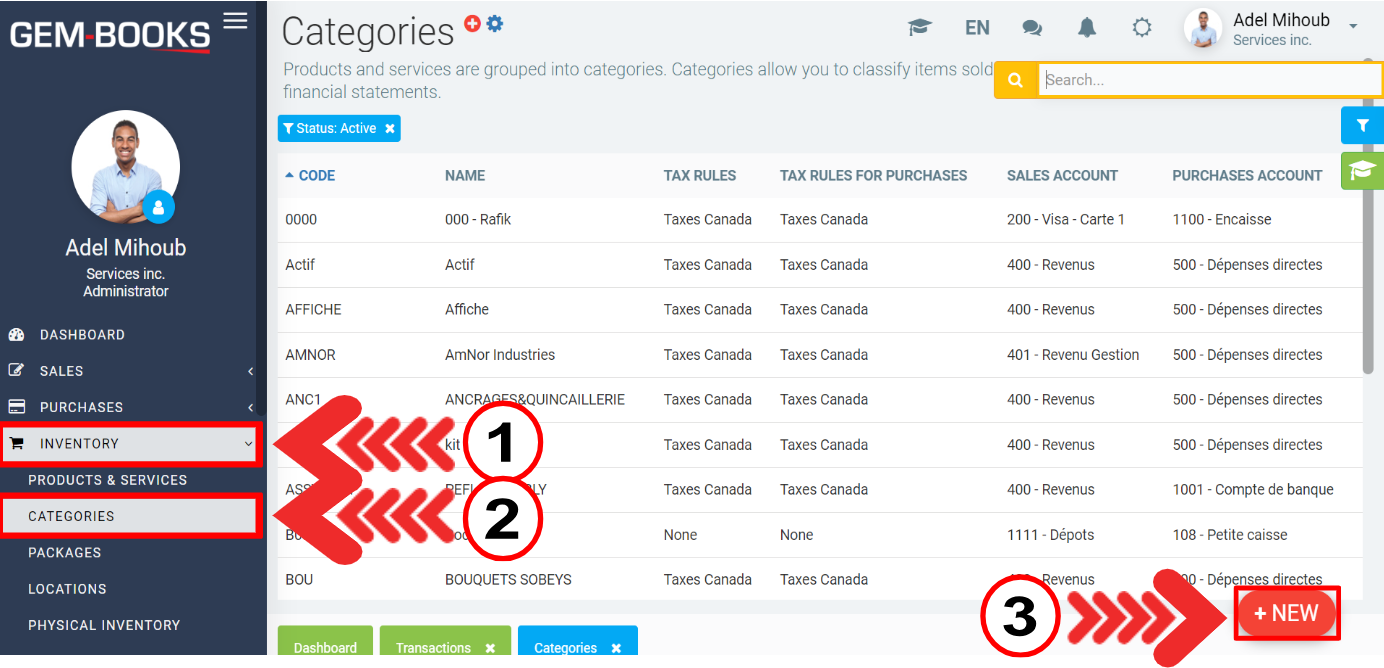Image resolution: width=1384 pixels, height=668 pixels.
Task: Open the graduation cap training icon in header
Action: click(919, 28)
